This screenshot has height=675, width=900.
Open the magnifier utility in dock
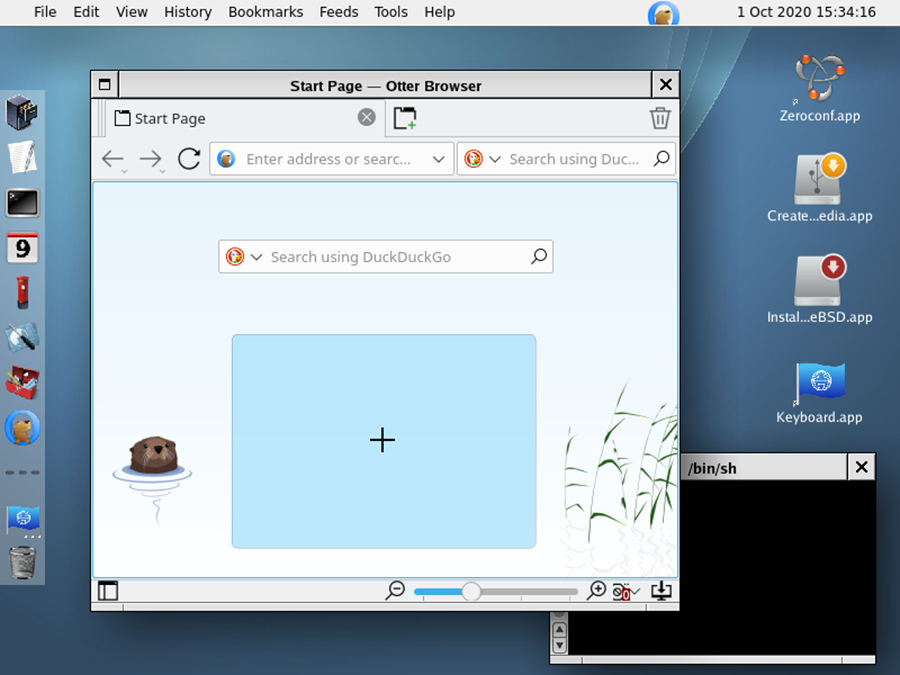[22, 338]
